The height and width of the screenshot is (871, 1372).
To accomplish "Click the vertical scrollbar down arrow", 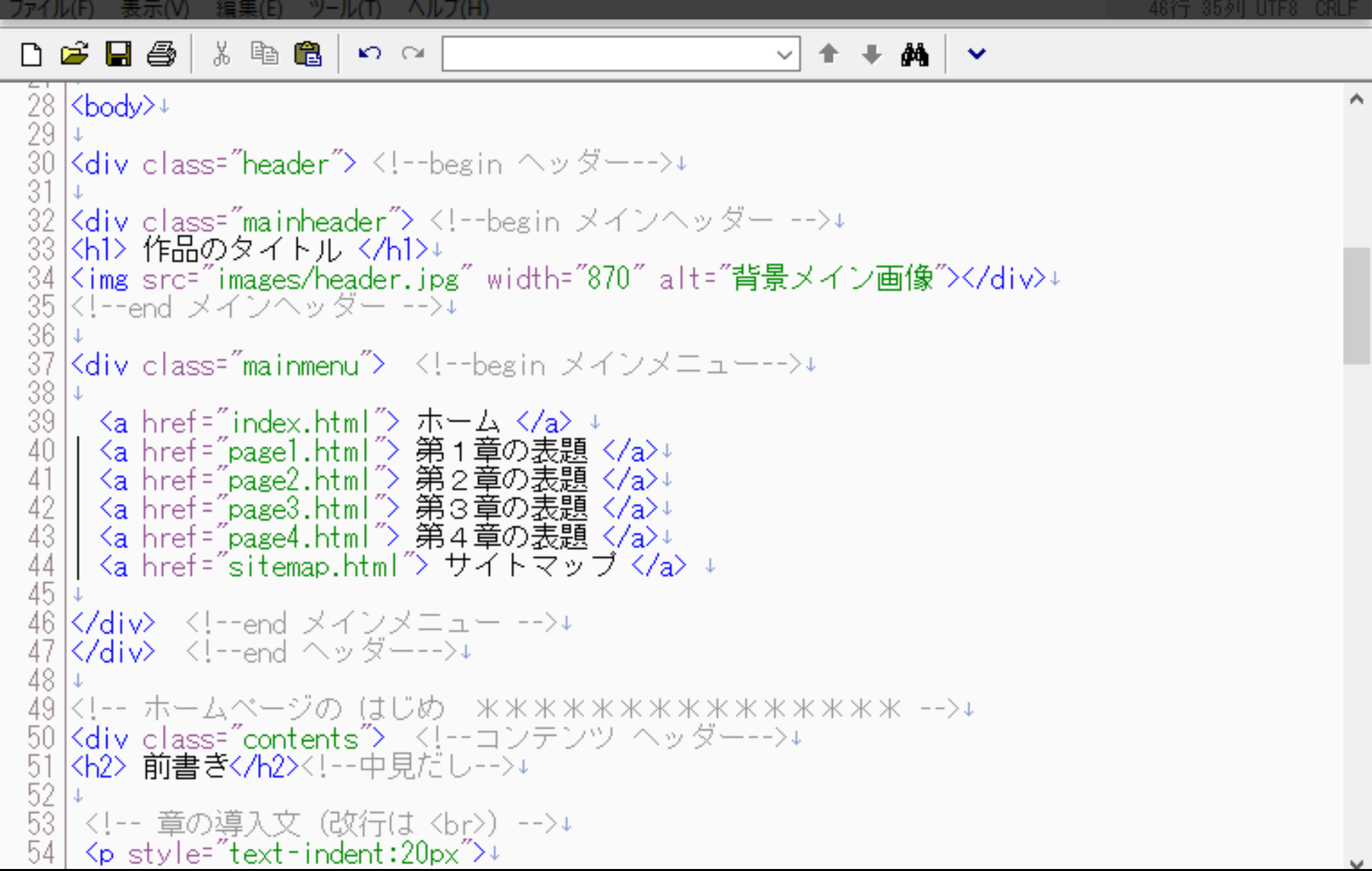I will (1357, 863).
